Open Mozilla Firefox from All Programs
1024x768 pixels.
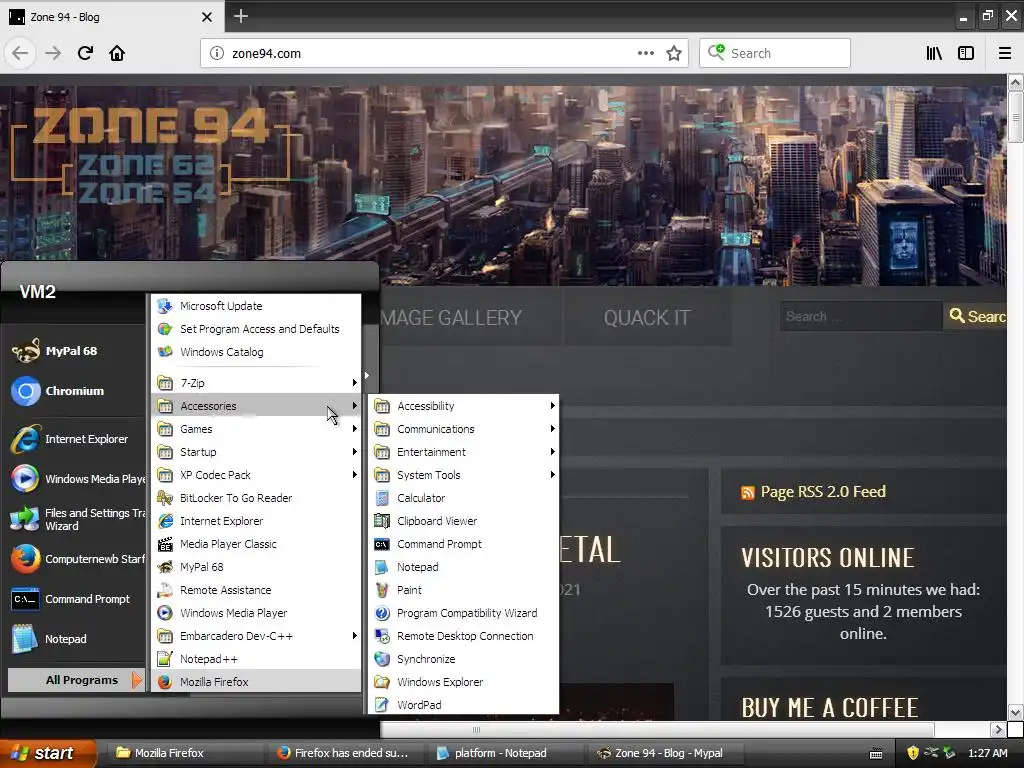256,682
